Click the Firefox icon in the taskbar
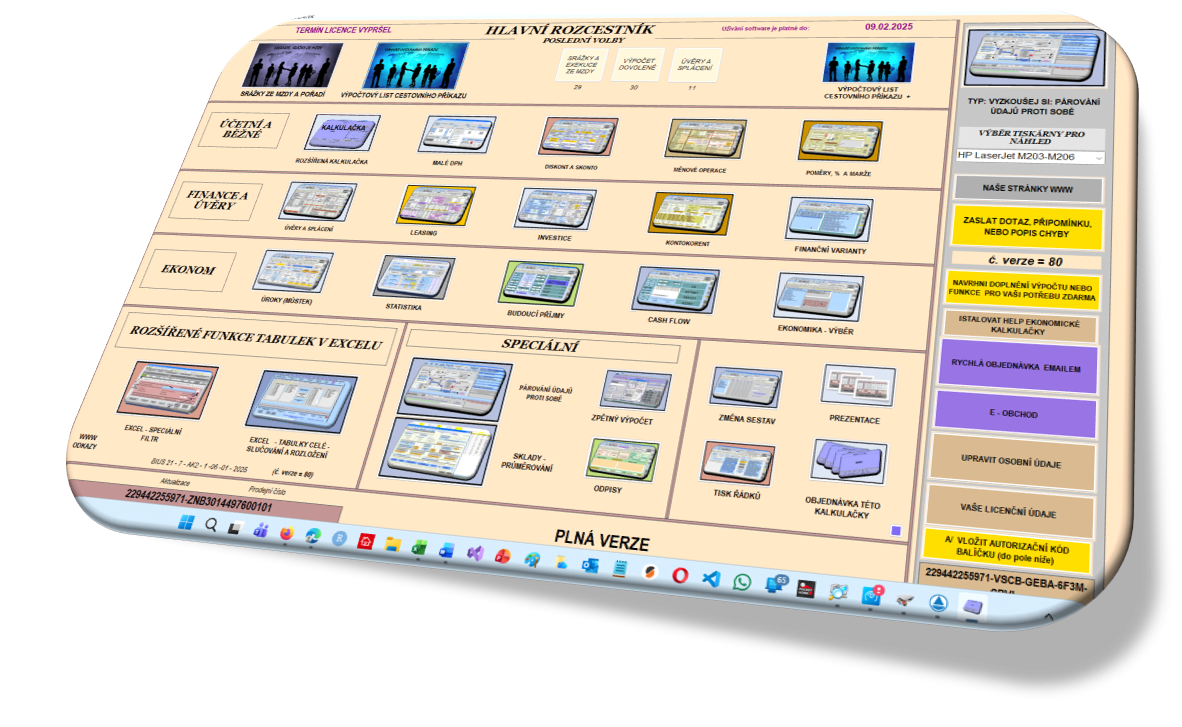1182x727 pixels. tap(287, 534)
